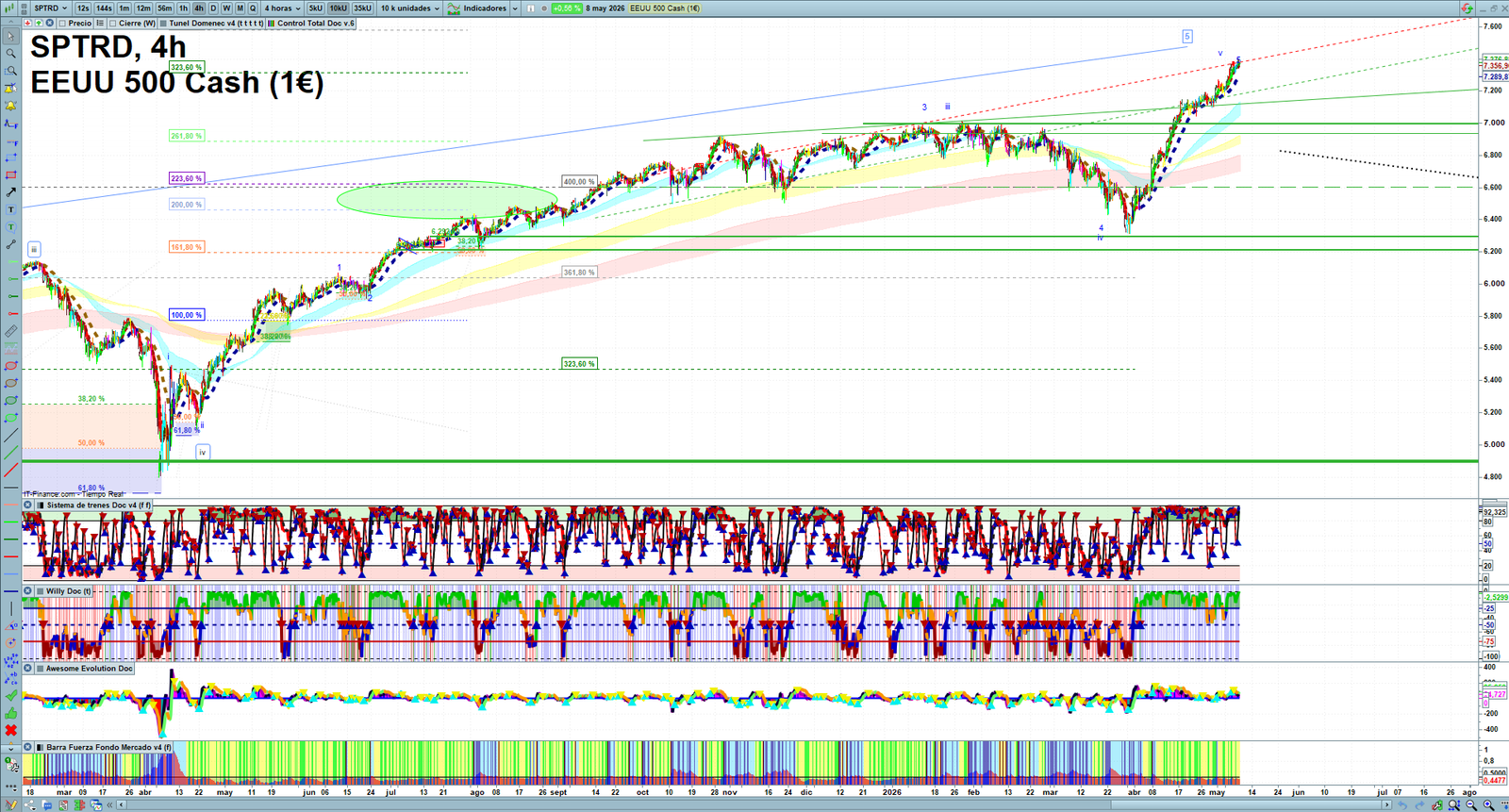Click the zoom-out magnifier in bottom bar
The width and height of the screenshot is (1509, 812).
coord(1471,804)
